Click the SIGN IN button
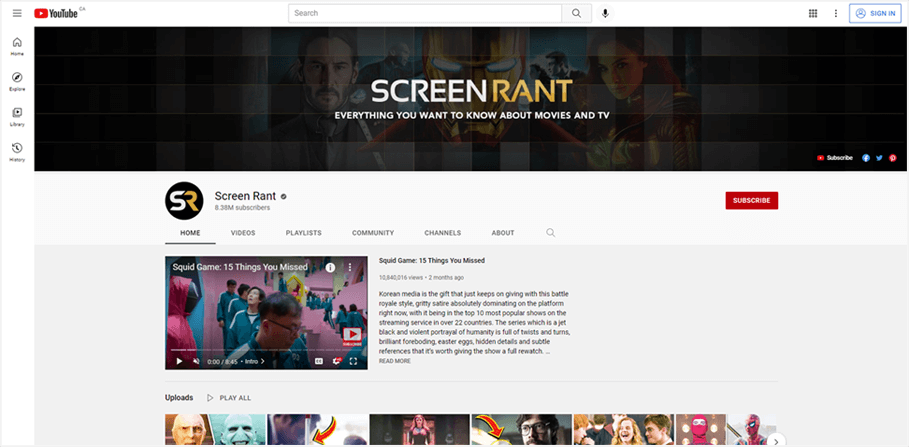This screenshot has width=909, height=447. pos(875,13)
